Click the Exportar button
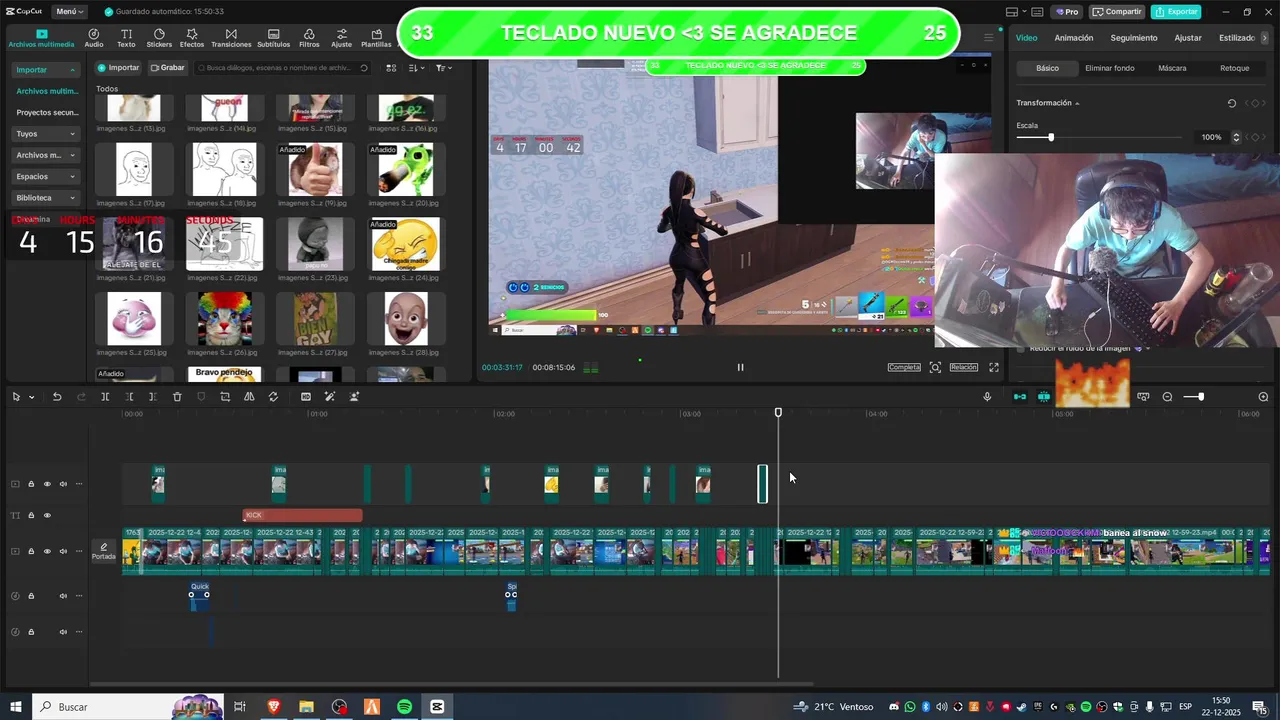1280x720 pixels. coord(1176,12)
